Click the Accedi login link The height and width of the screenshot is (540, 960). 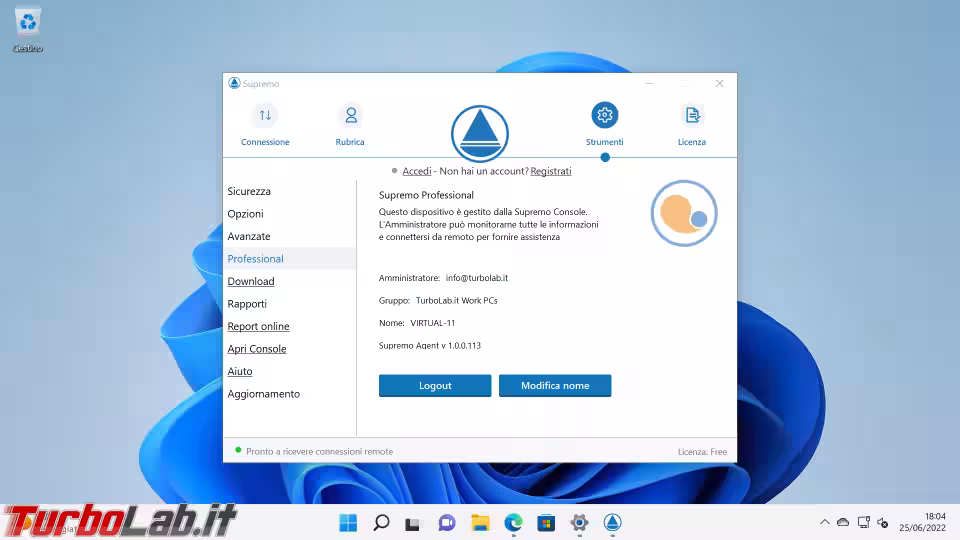coord(417,171)
